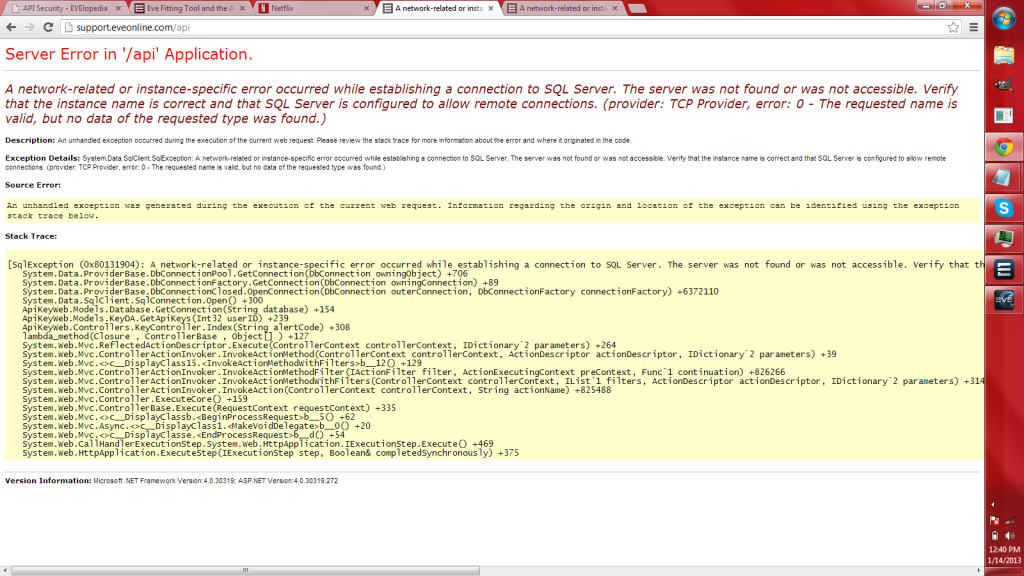This screenshot has width=1024, height=576.
Task: Open the EVE Online taskbar icon
Action: coord(1003,301)
